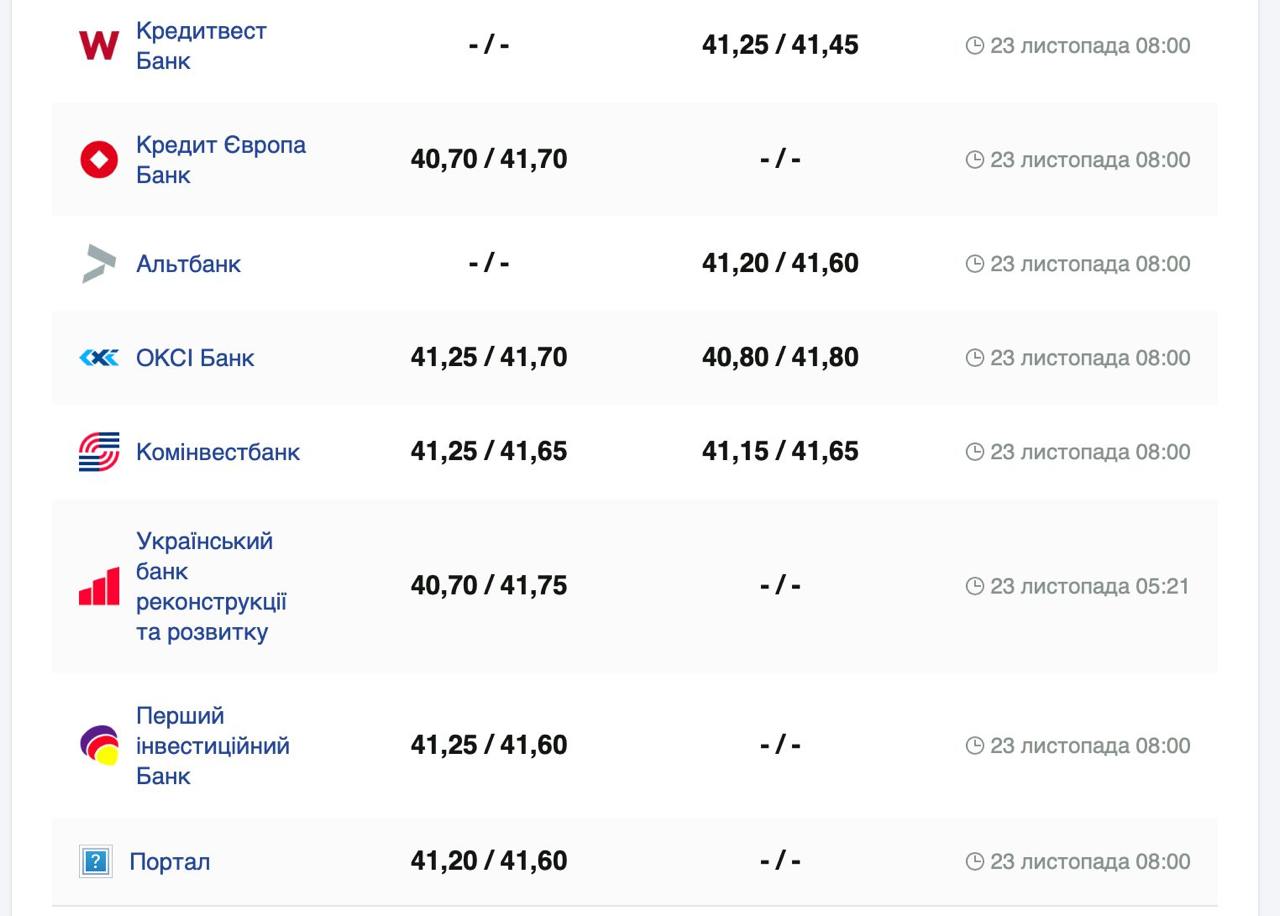Open the Кредит Європа Банк link
Image resolution: width=1280 pixels, height=916 pixels.
[x=220, y=160]
